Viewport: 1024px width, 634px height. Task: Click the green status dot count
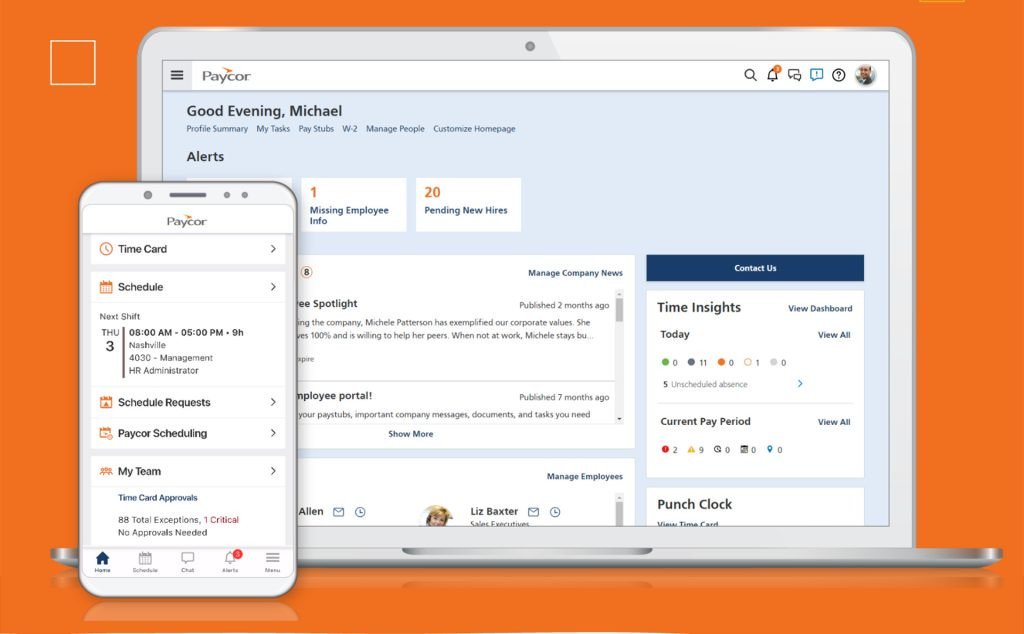(x=669, y=362)
